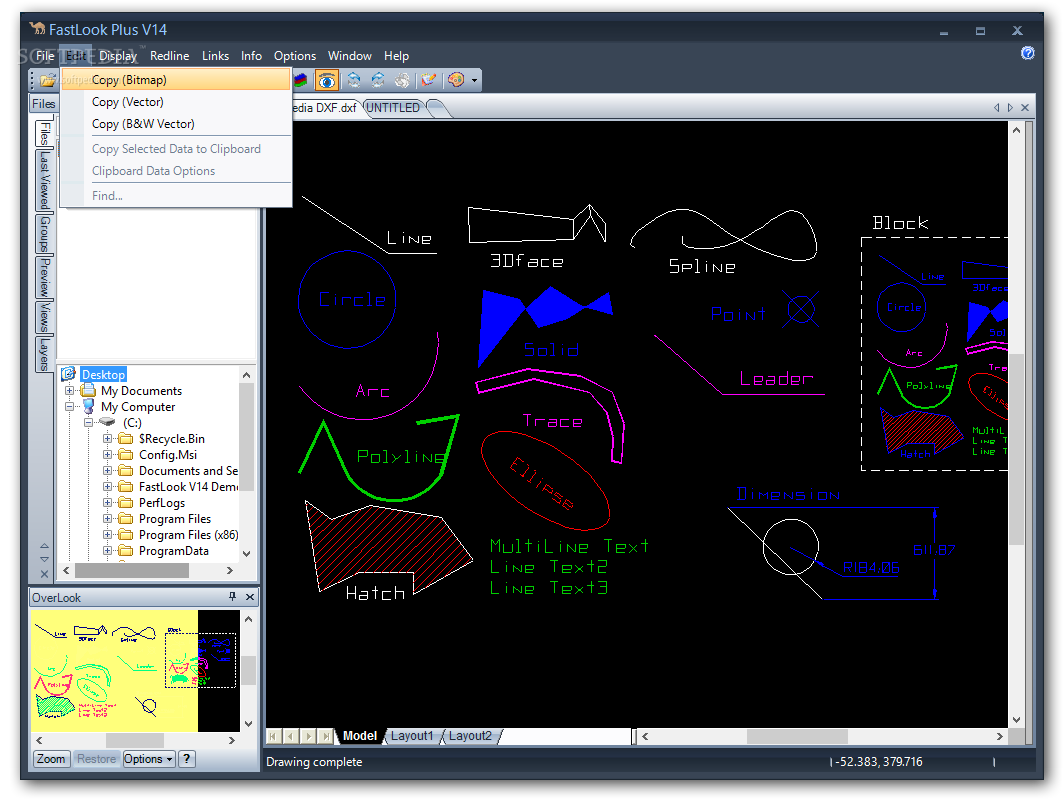Open the Preview side tab
1064x800 pixels.
pos(44,277)
